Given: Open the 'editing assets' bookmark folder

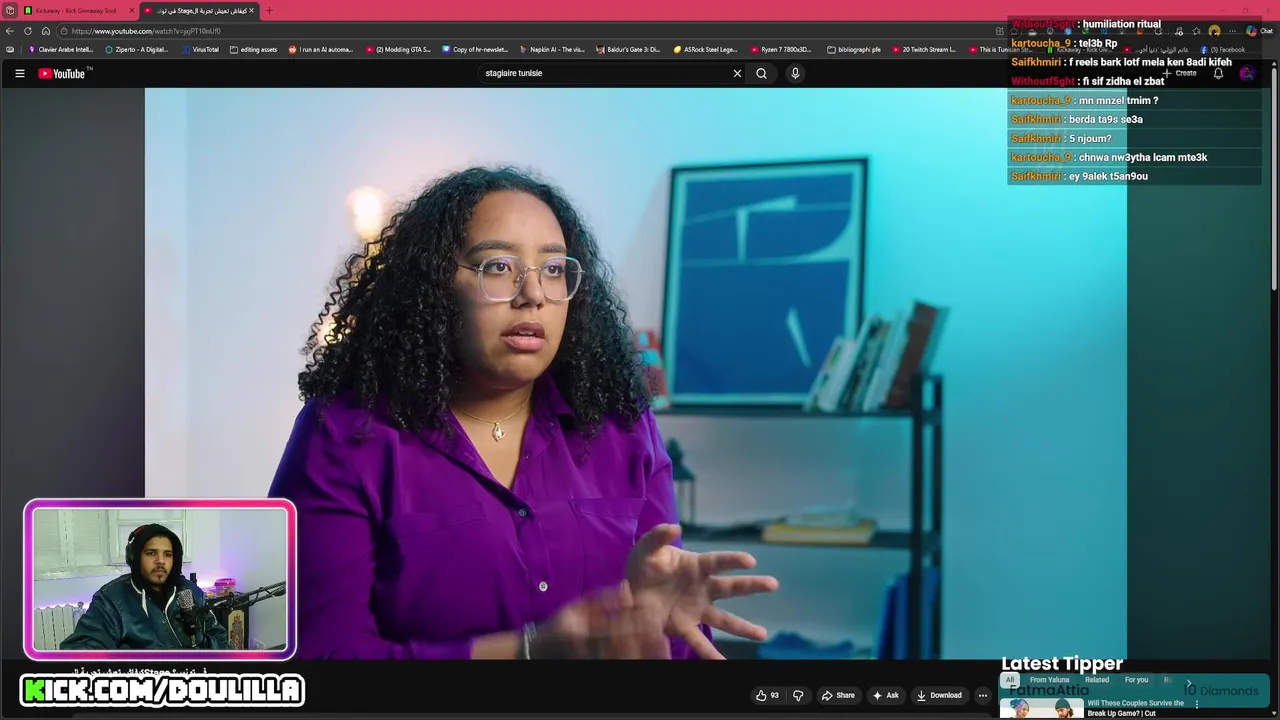Looking at the screenshot, I should (x=254, y=49).
